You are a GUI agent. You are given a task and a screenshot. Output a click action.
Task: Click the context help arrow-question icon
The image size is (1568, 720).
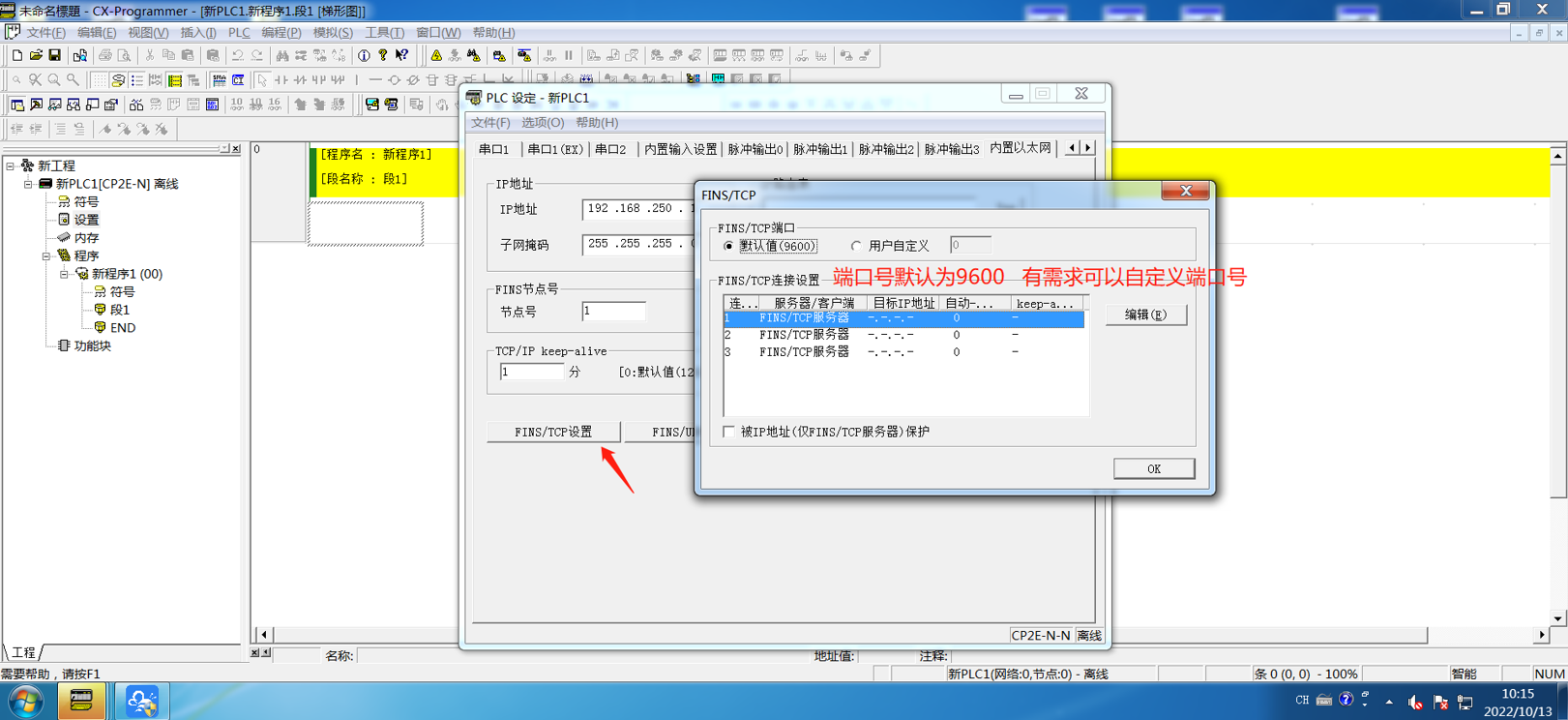tap(402, 56)
